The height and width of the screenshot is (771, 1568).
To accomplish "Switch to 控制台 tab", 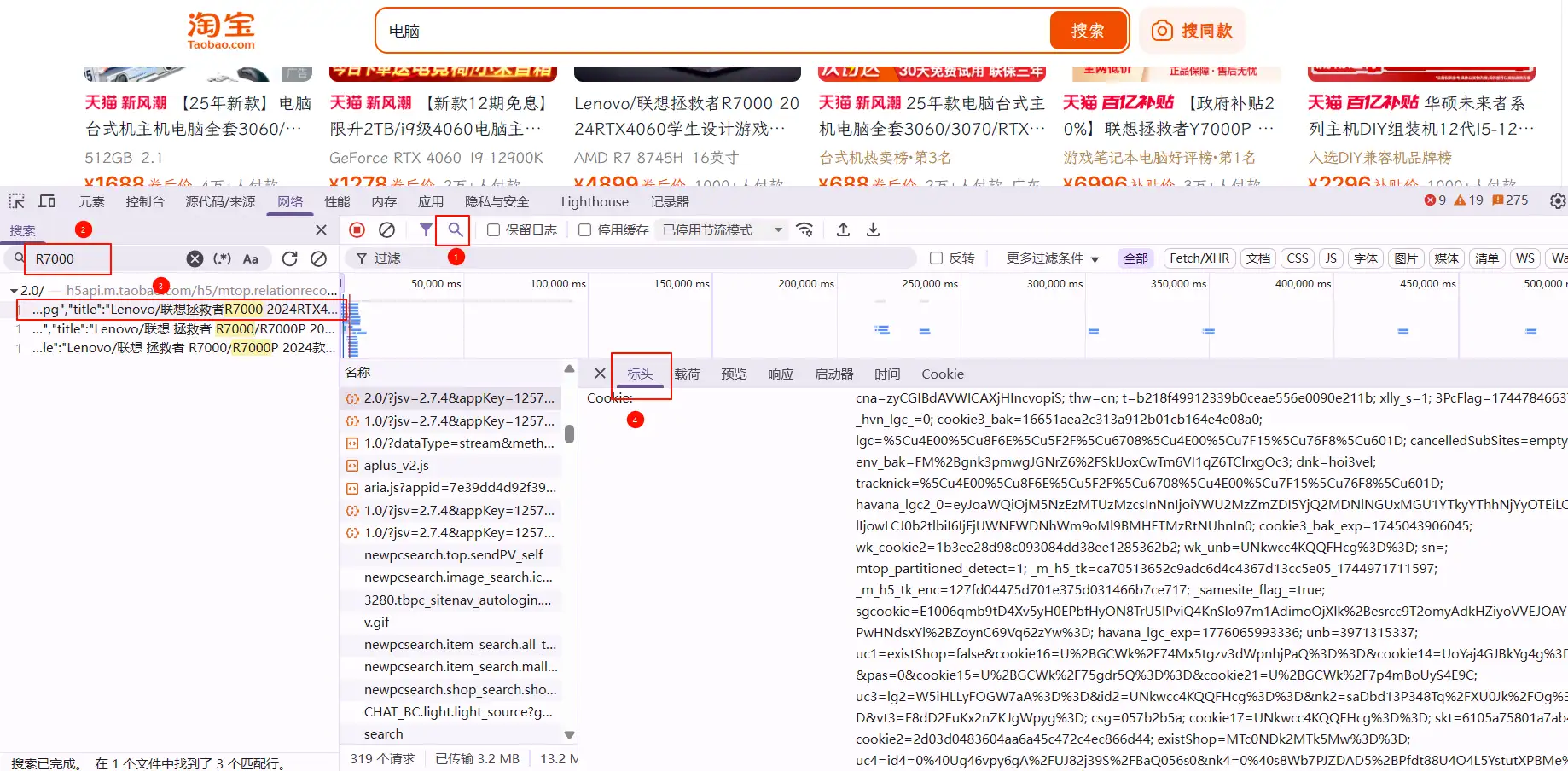I will click(x=144, y=201).
